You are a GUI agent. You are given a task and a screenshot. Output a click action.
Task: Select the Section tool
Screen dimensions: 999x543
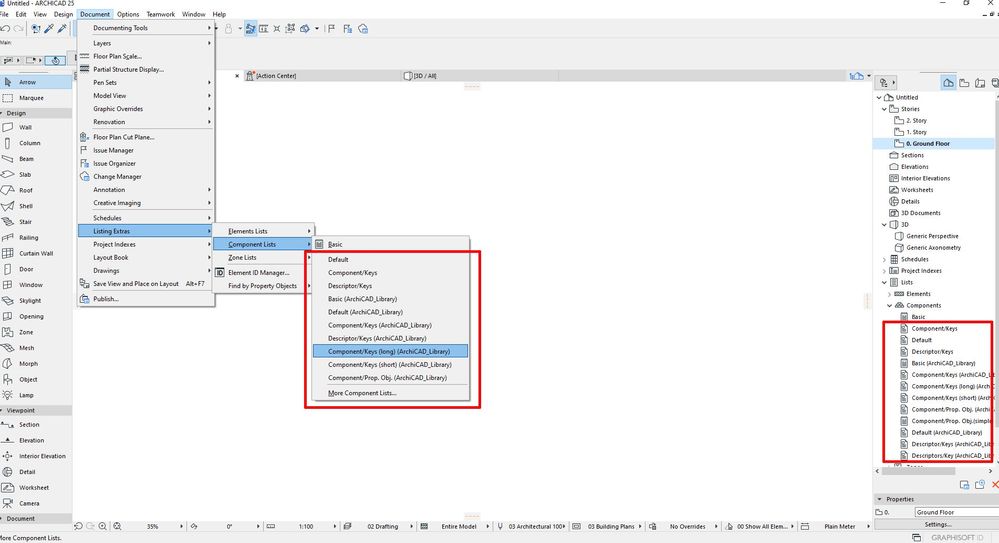36,424
